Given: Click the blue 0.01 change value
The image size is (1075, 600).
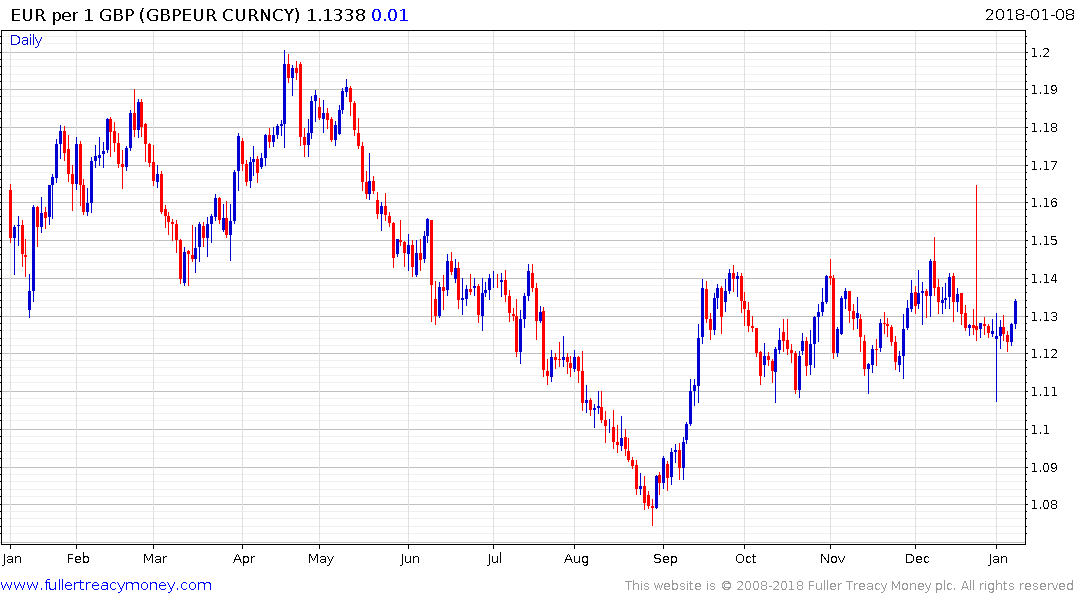Looking at the screenshot, I should pos(390,15).
